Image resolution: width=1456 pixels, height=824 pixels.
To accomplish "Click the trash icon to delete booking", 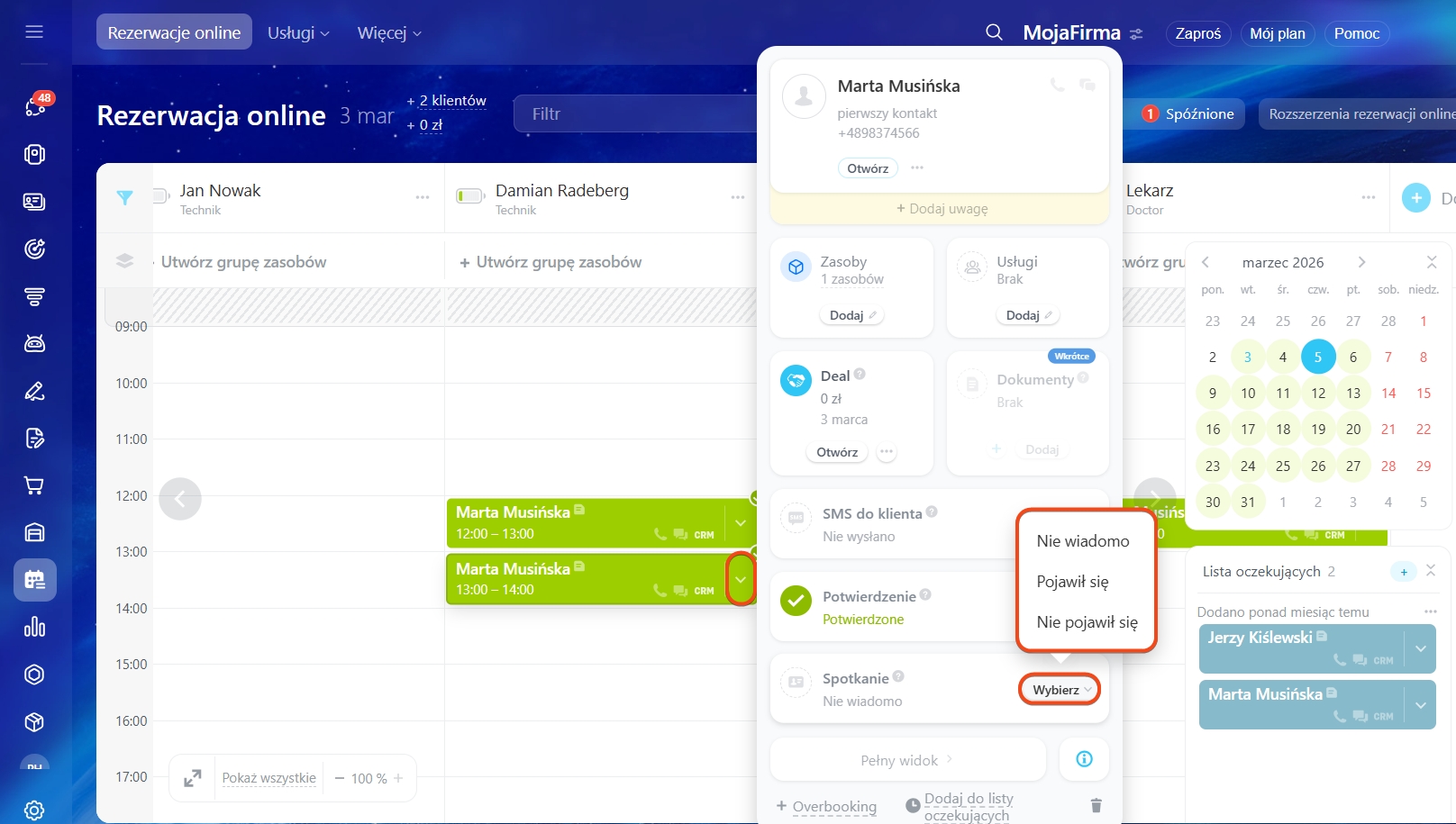I will coord(1096,805).
